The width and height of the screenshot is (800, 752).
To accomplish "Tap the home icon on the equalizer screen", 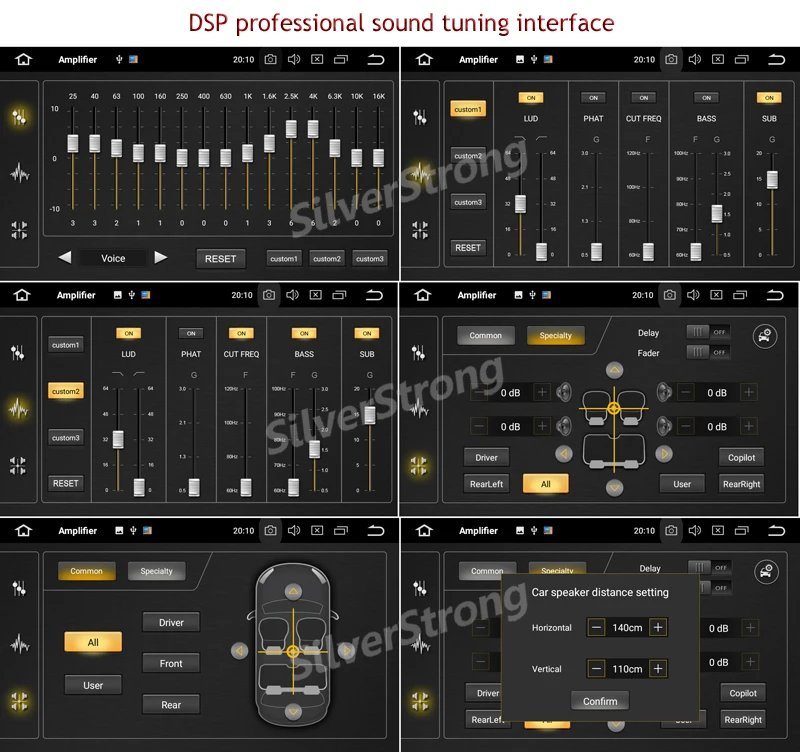I will [x=23, y=59].
